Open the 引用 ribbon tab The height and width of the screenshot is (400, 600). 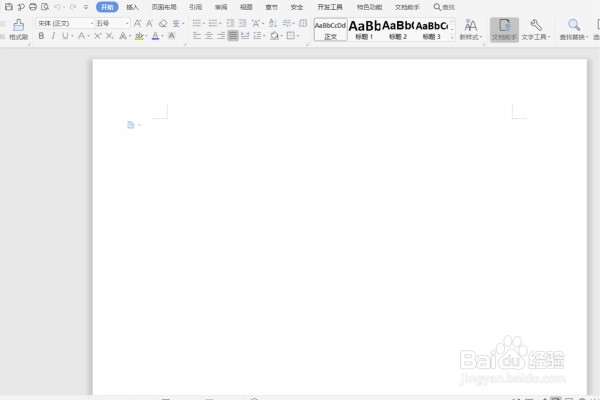click(196, 7)
